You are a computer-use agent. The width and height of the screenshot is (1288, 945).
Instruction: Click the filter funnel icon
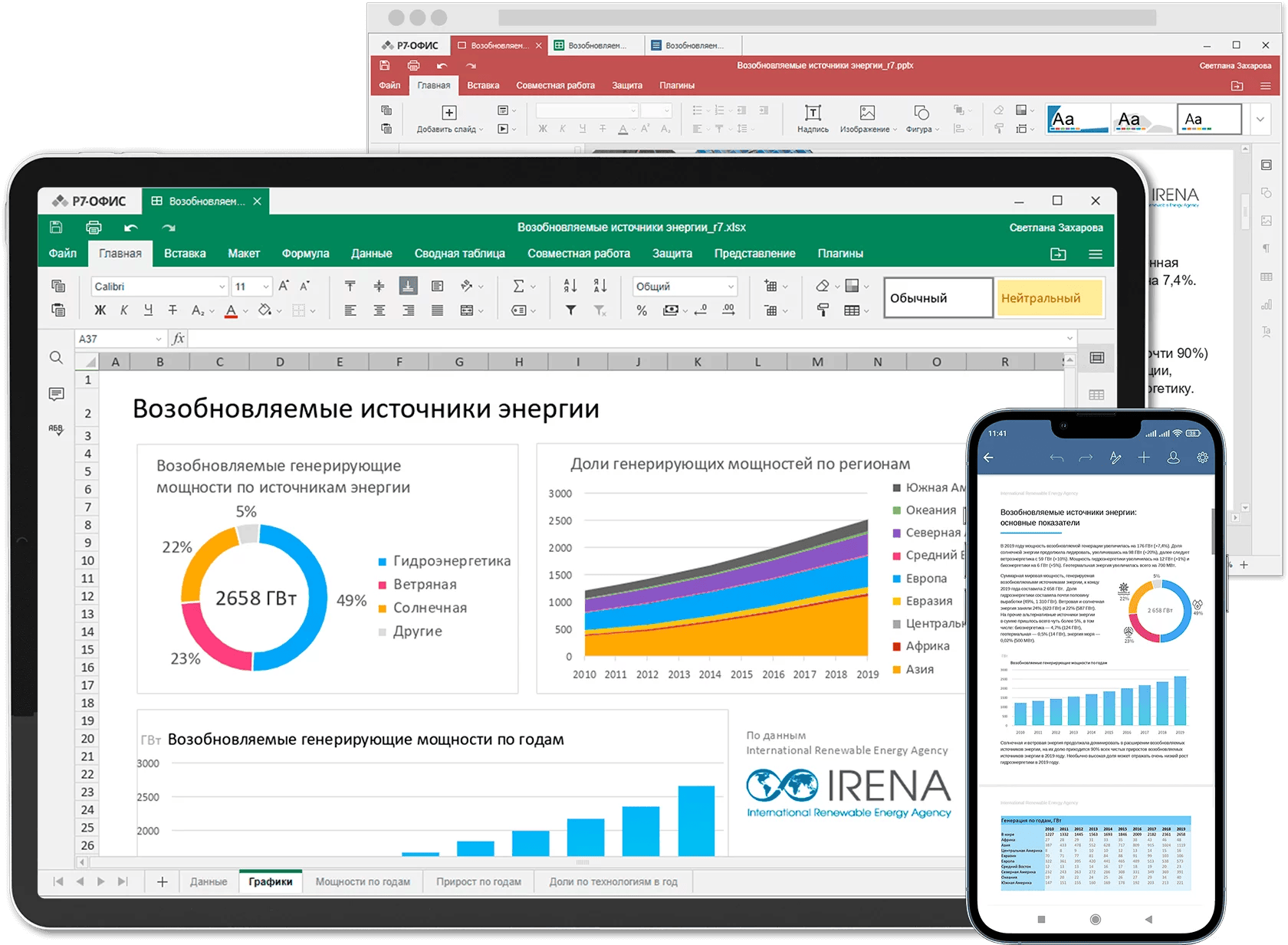[570, 310]
